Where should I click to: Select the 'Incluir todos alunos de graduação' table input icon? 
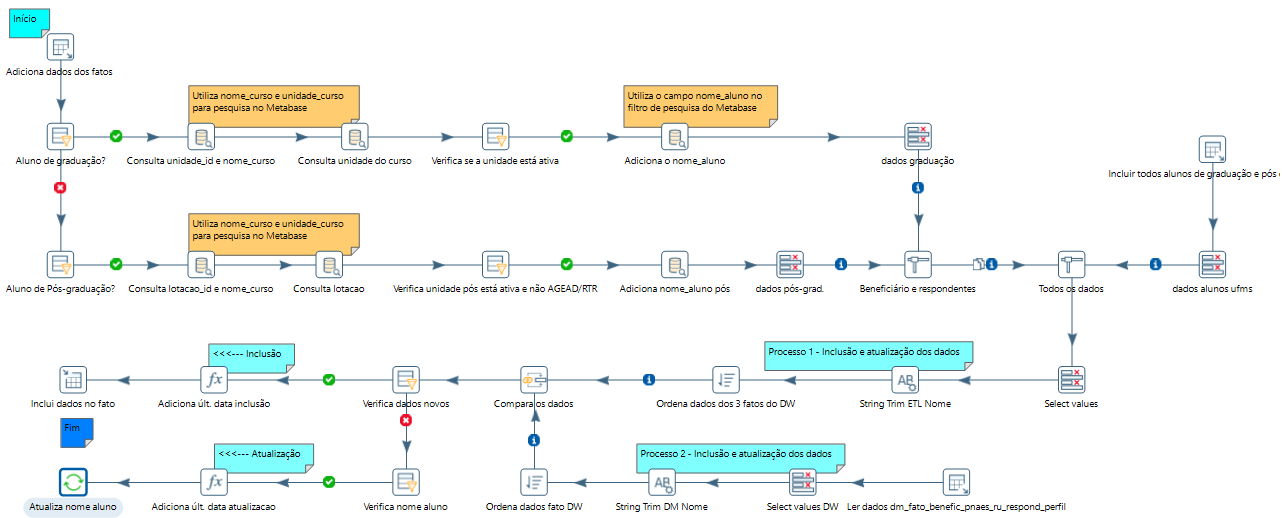(1213, 150)
